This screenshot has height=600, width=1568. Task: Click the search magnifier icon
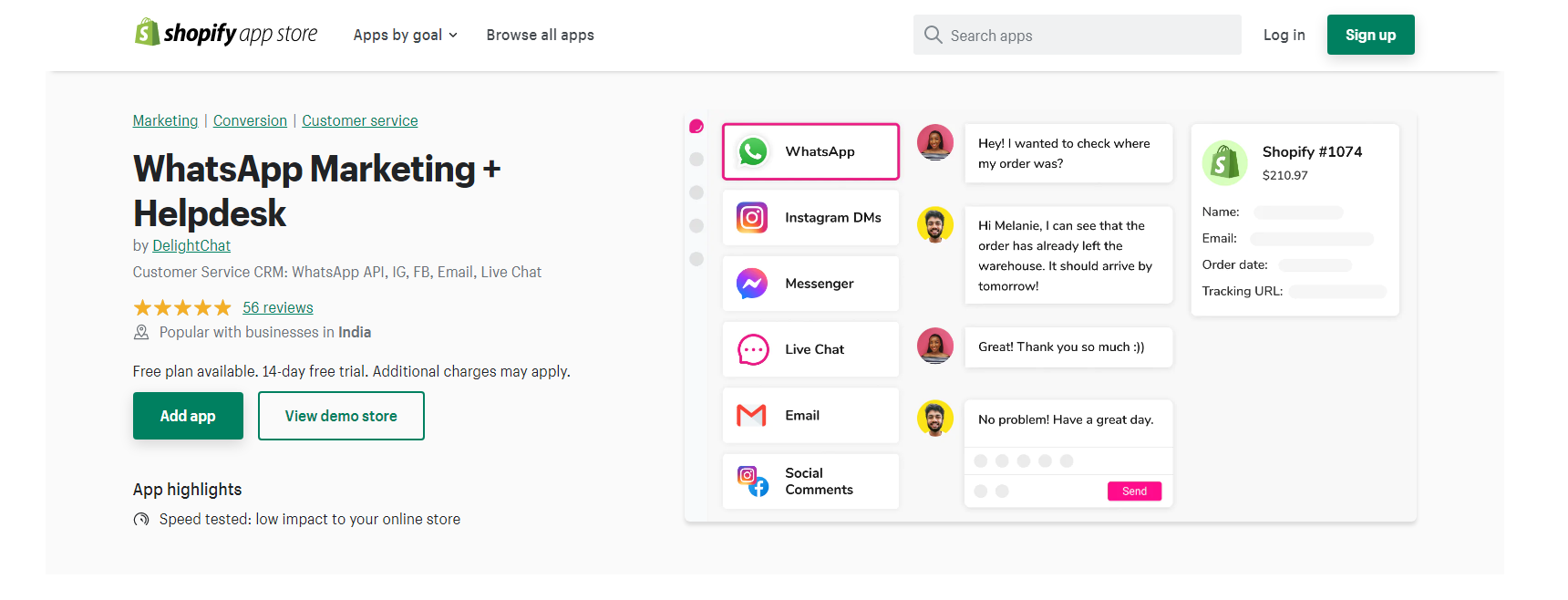coord(933,35)
